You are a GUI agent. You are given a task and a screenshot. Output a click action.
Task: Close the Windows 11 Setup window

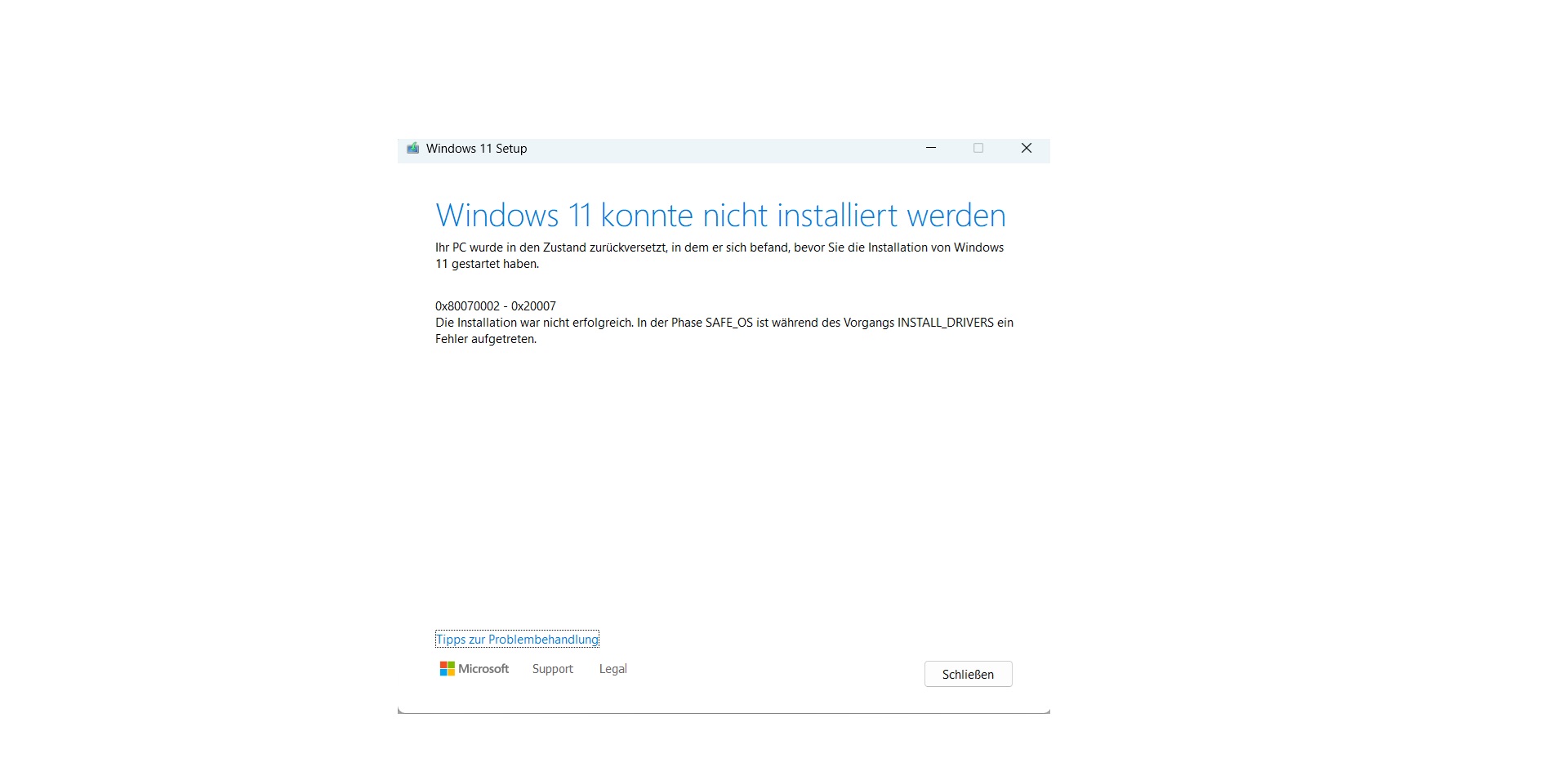point(1027,148)
